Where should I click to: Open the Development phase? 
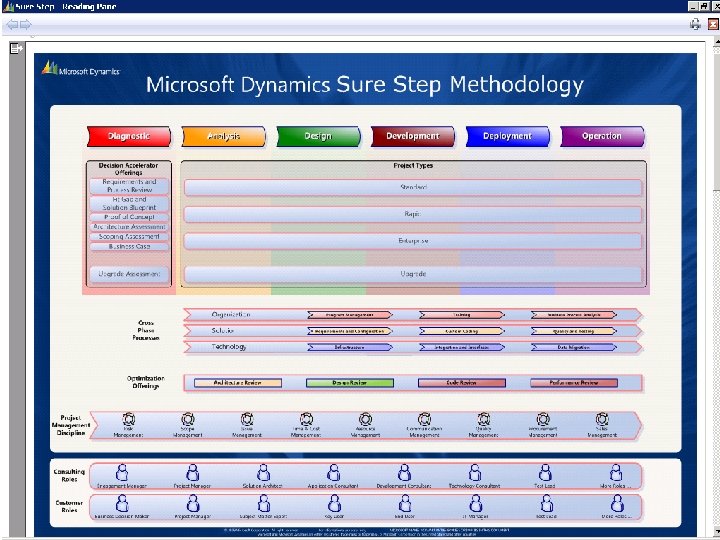click(413, 136)
